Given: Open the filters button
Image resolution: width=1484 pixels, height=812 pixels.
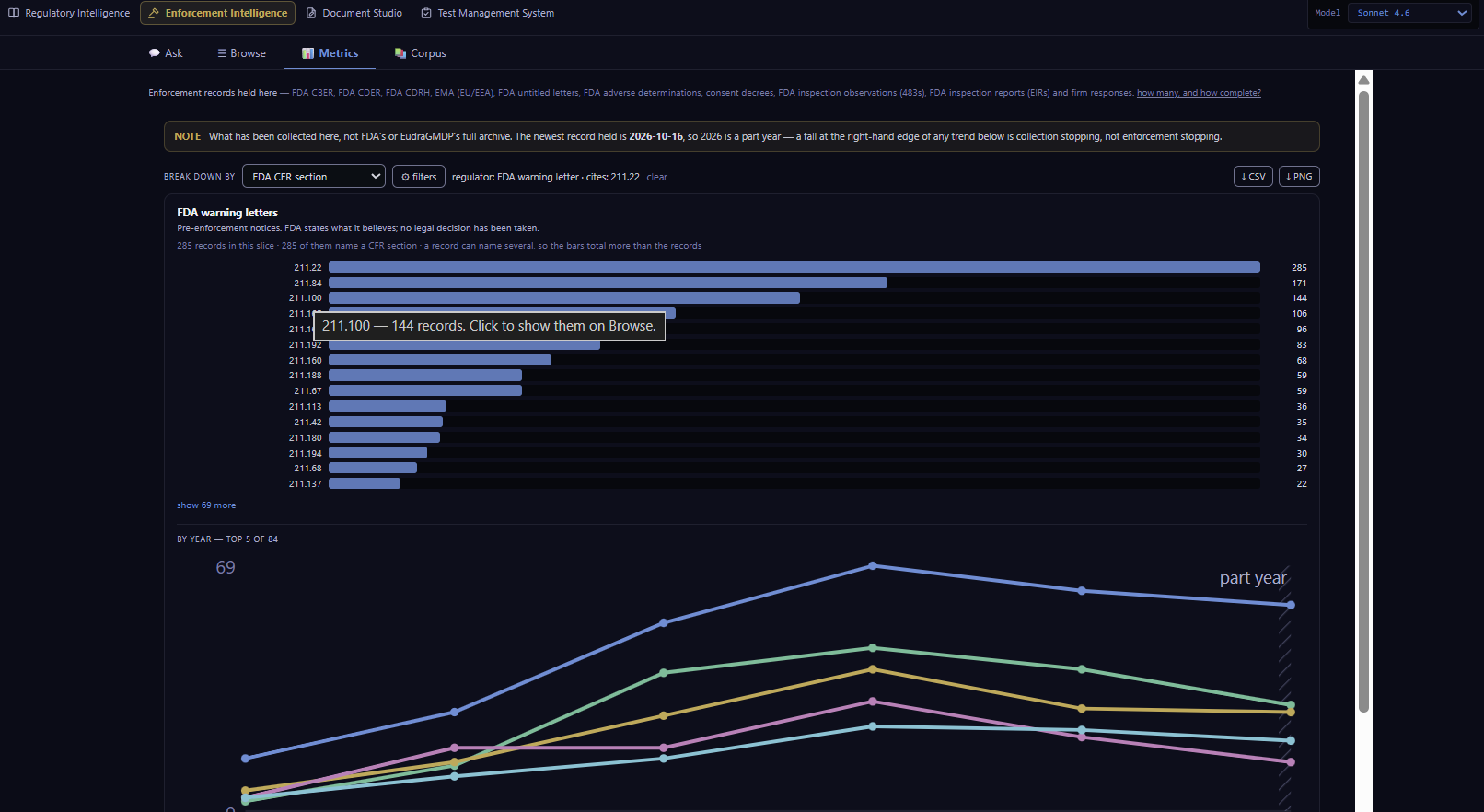Looking at the screenshot, I should [x=419, y=177].
